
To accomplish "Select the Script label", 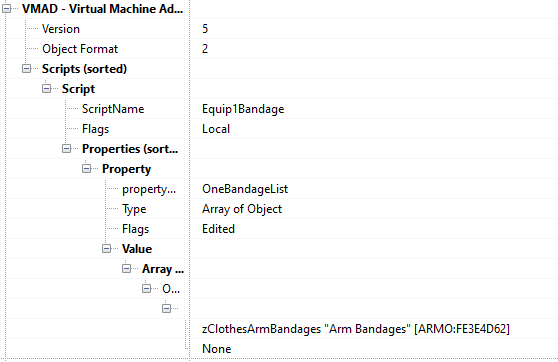I will 78,89.
